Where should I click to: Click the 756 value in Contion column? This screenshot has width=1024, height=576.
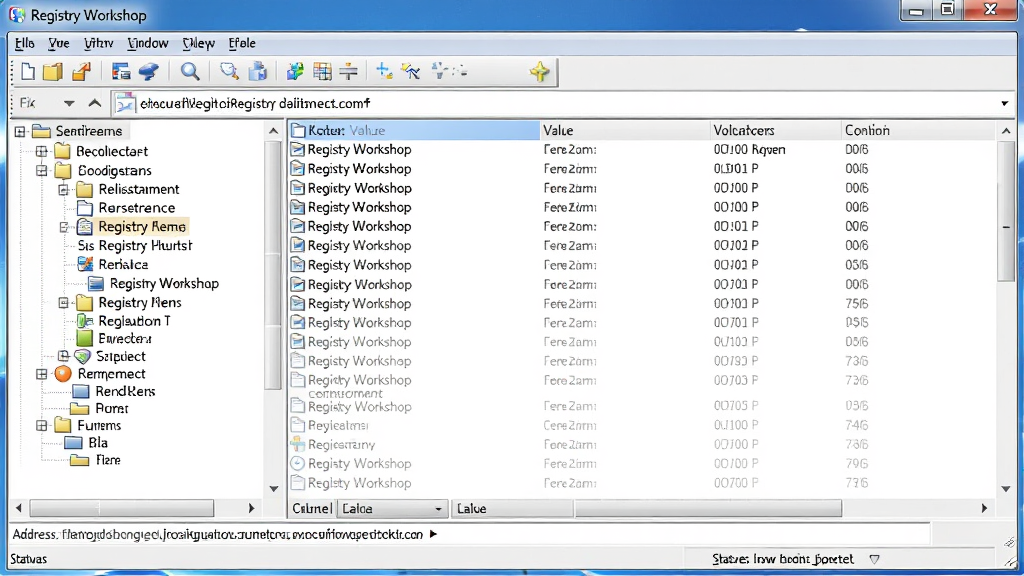pos(856,304)
